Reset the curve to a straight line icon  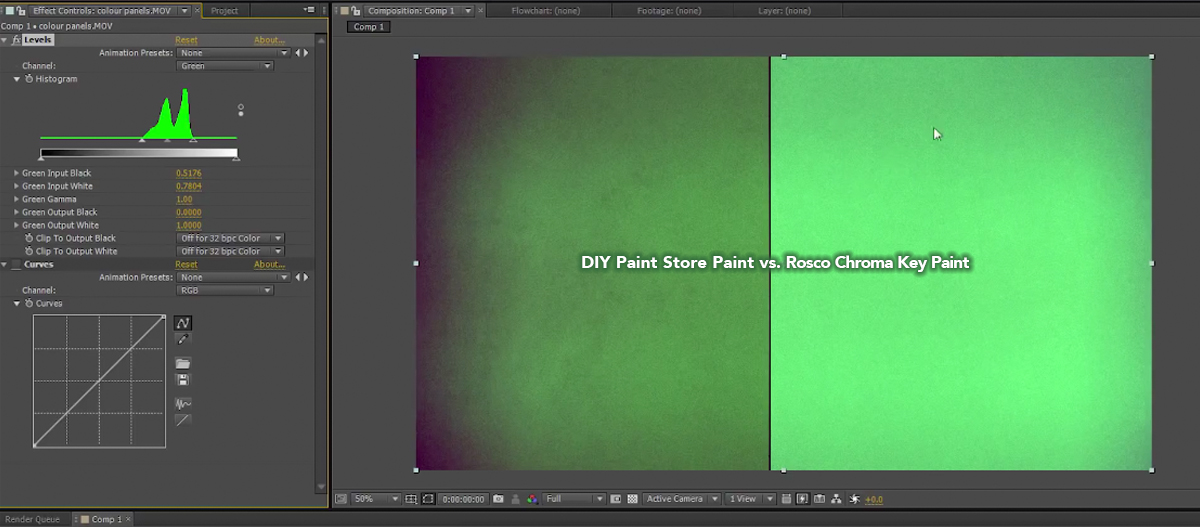pos(183,420)
